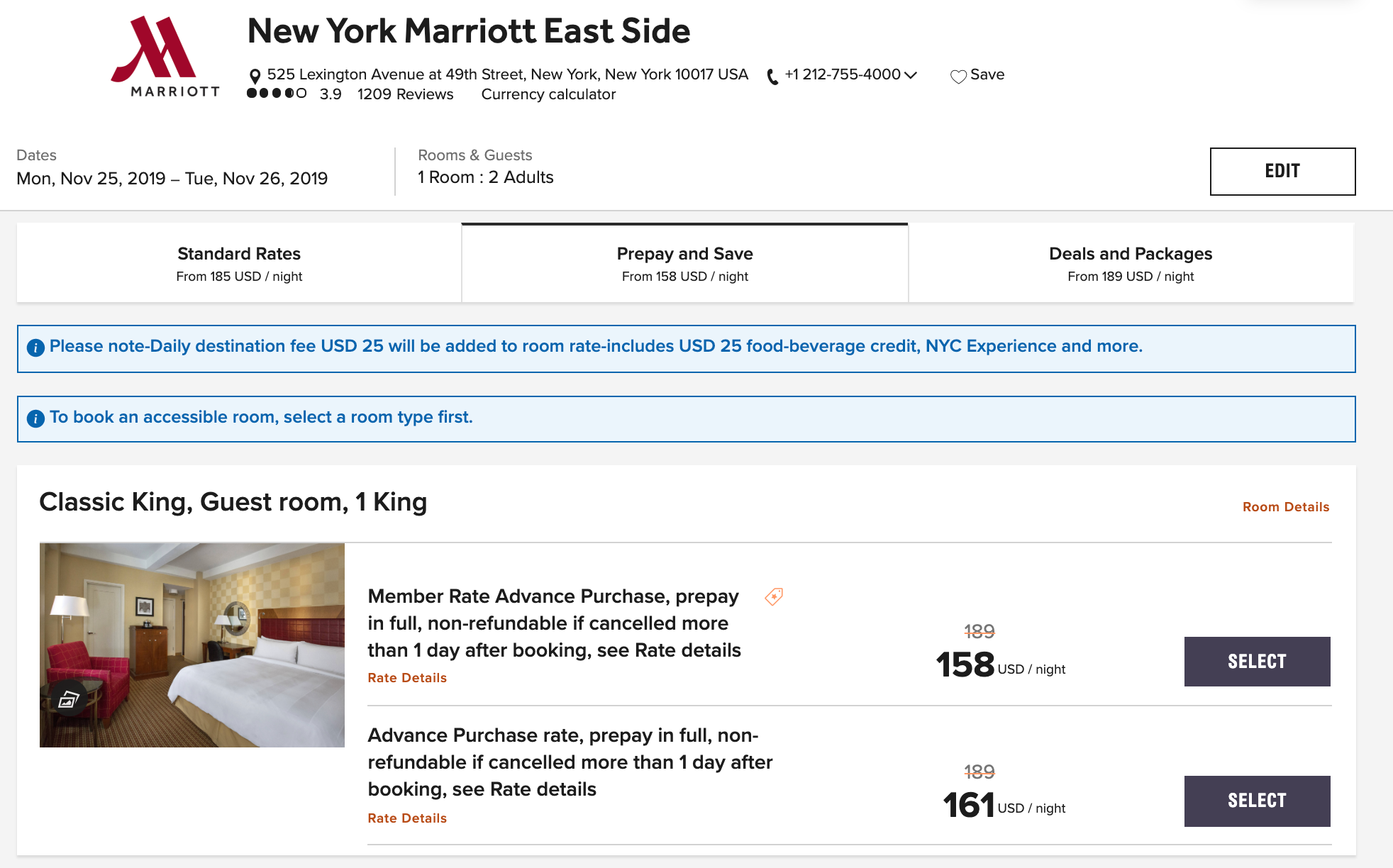Switch to Deals and Packages tab
The image size is (1393, 868).
[x=1131, y=263]
